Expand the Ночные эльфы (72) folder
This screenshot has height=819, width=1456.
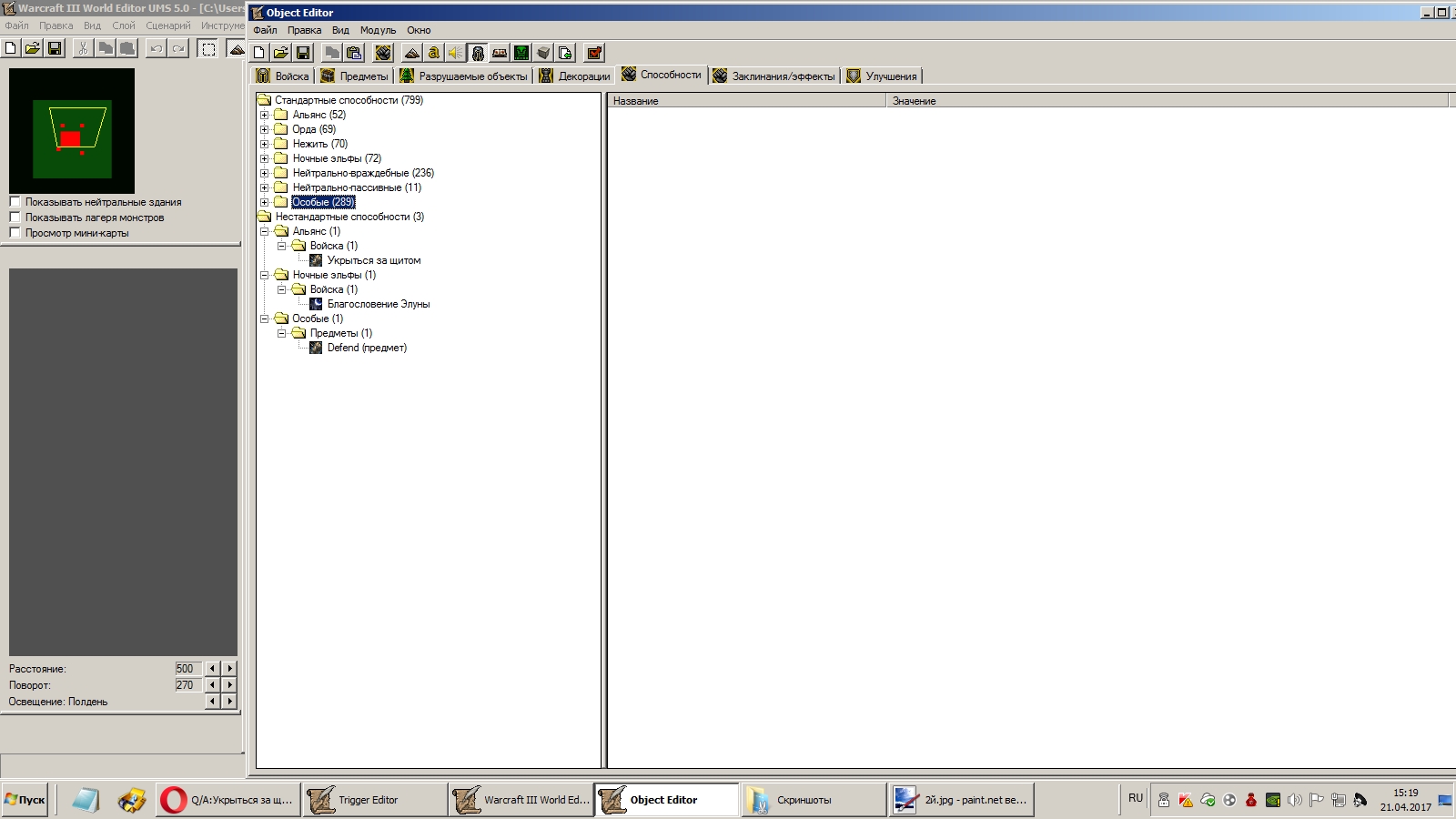tap(265, 158)
